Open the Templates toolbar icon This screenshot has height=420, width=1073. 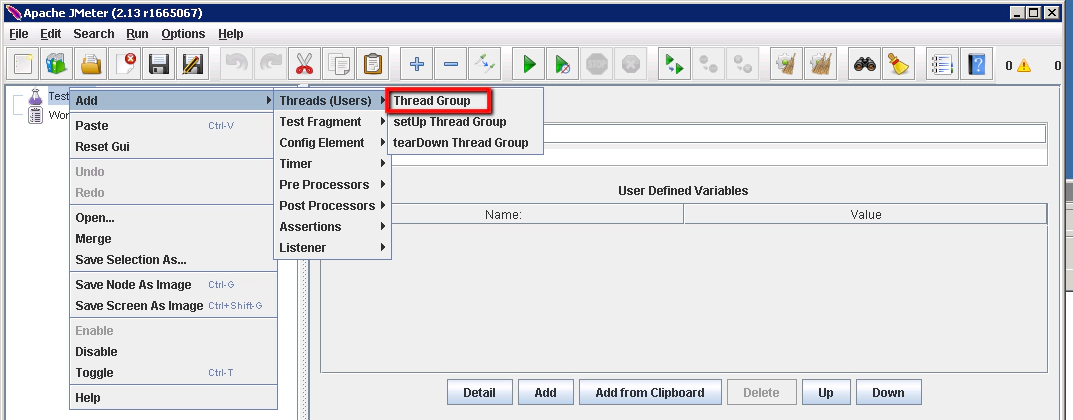tap(57, 64)
